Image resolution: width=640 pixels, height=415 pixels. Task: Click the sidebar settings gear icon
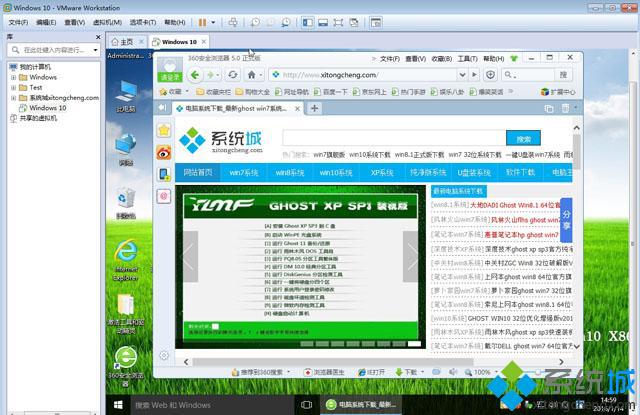click(x=164, y=355)
